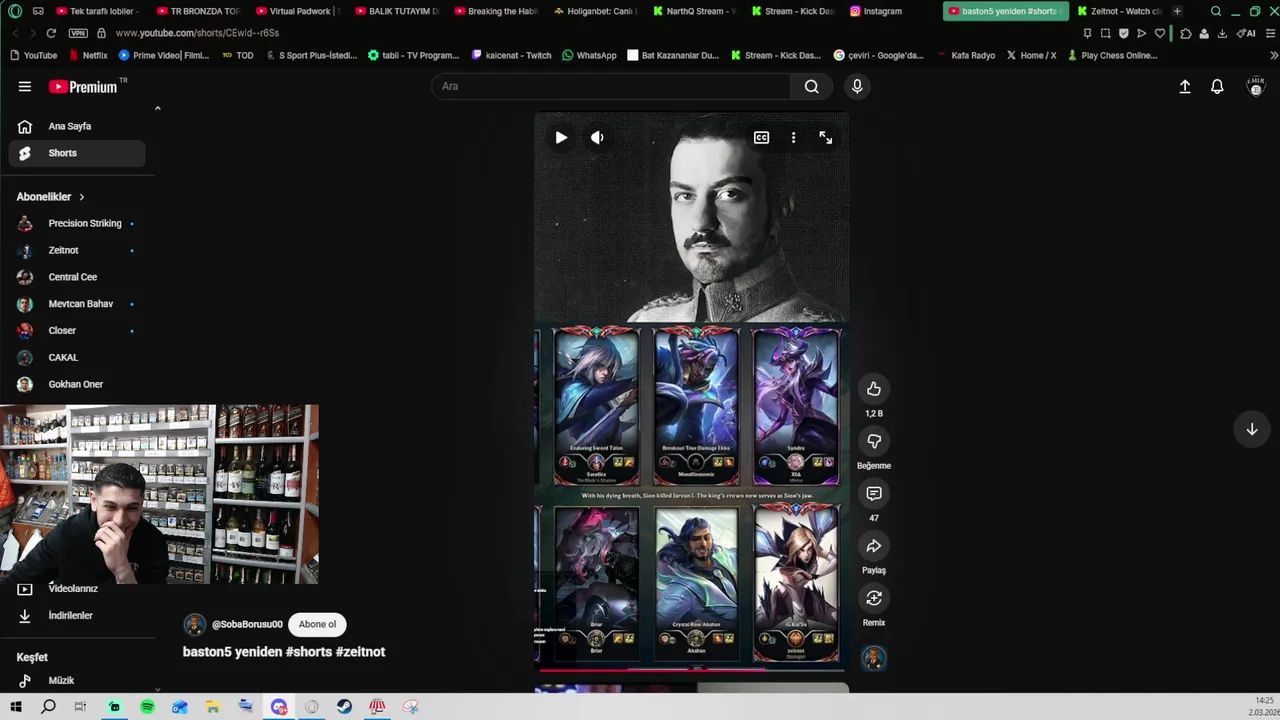Open the WhatsApp bookmark
The image size is (1280, 720).
coord(589,55)
